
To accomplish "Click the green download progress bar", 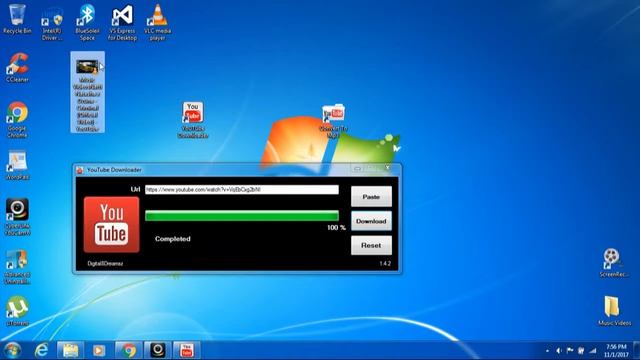I will click(x=242, y=216).
